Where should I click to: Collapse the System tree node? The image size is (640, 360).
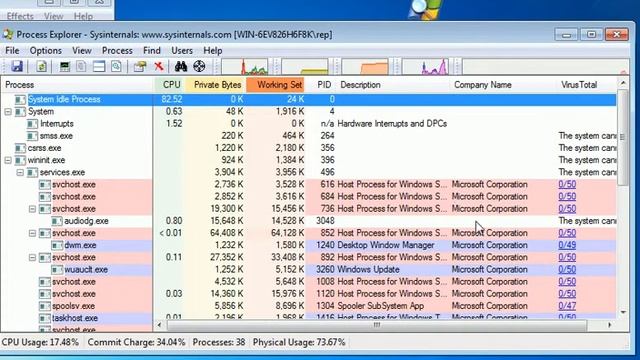(8, 111)
